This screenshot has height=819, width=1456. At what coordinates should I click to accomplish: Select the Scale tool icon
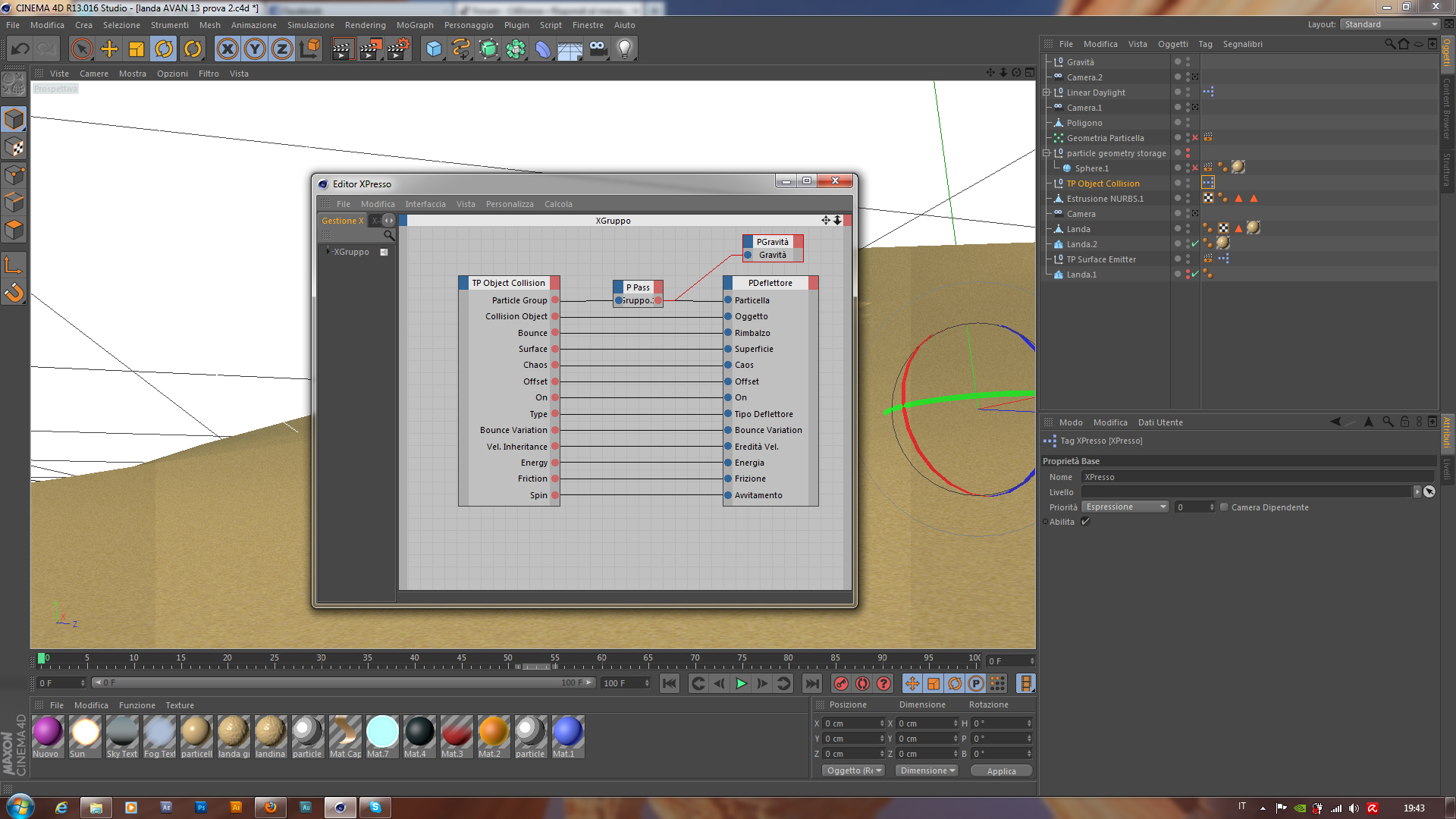[136, 49]
